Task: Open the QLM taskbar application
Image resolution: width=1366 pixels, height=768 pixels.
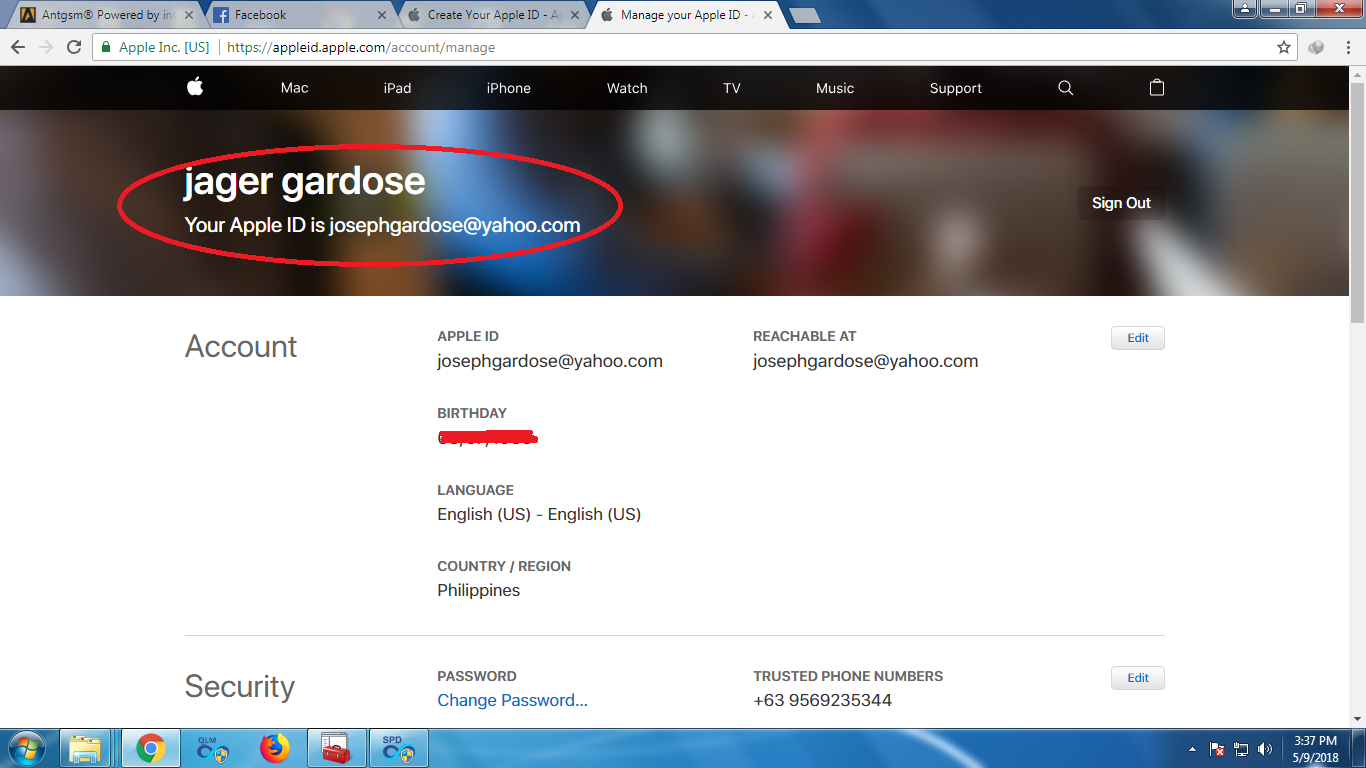Action: point(211,748)
